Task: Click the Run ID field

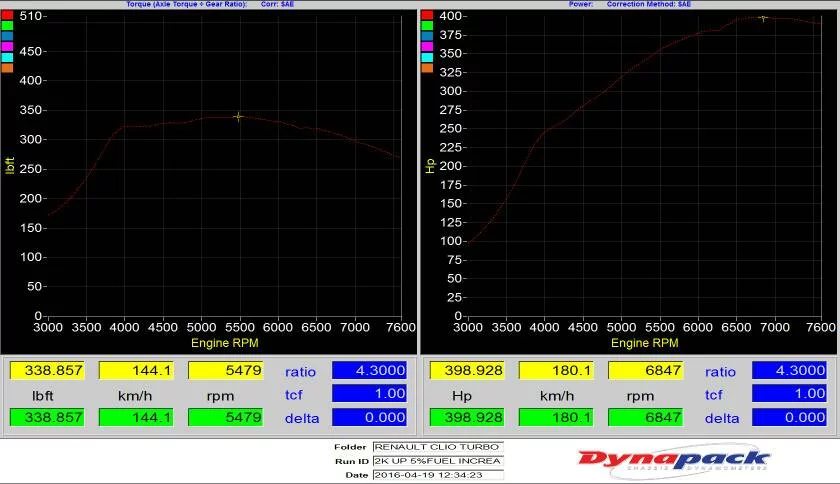Action: pos(438,461)
